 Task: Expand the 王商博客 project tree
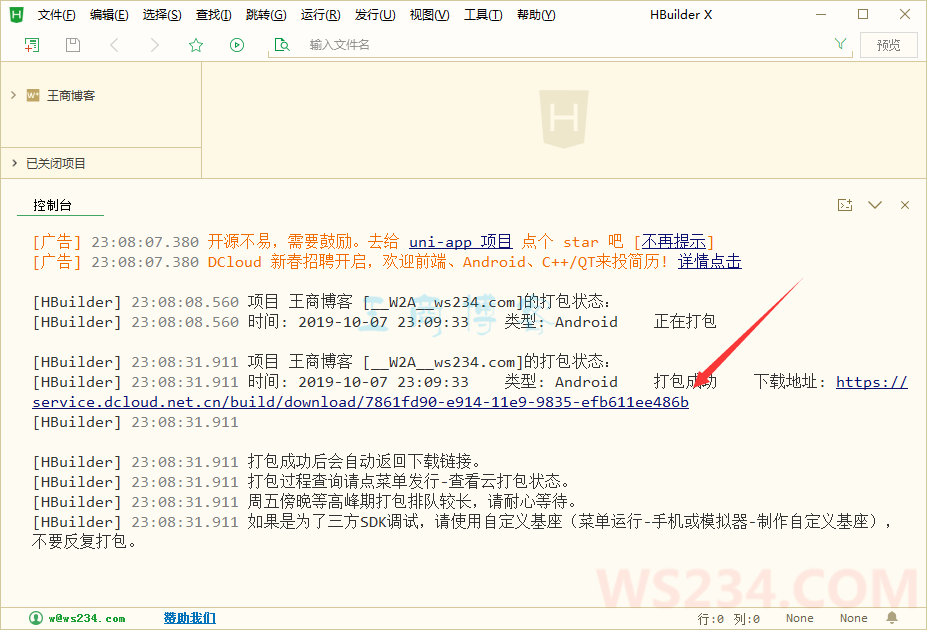pos(14,95)
